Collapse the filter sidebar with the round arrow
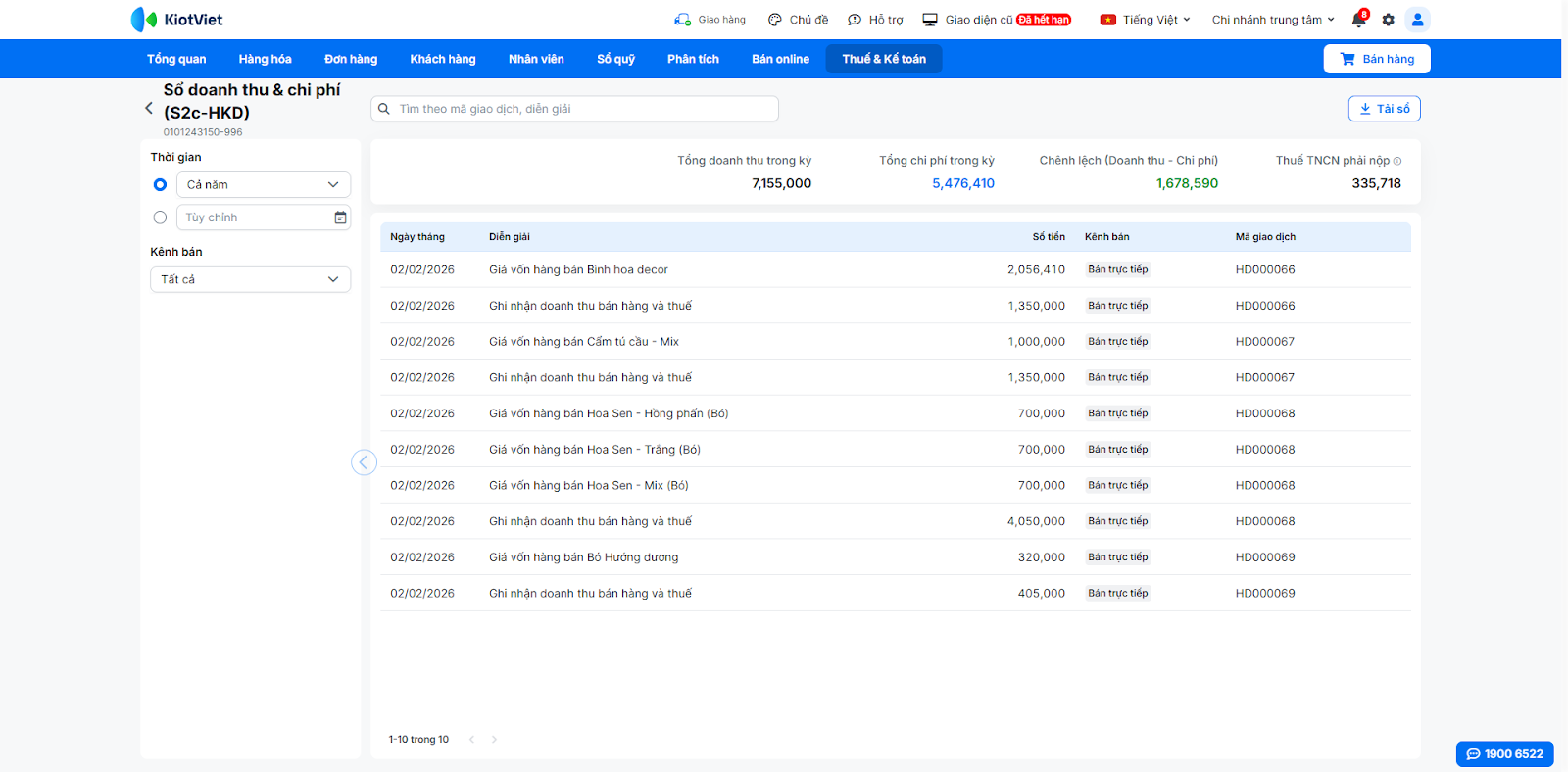Screen dimensions: 1568x772 364,462
